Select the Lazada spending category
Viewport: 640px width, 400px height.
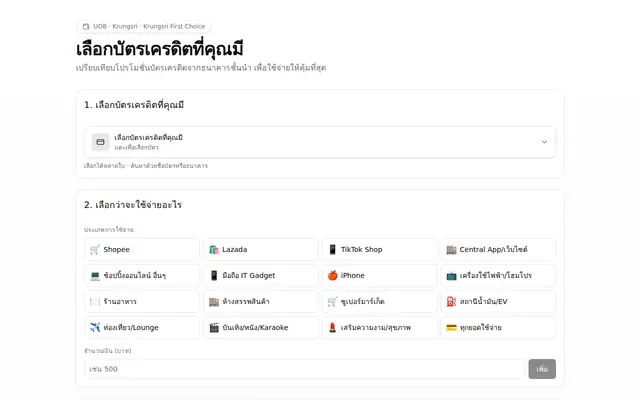pyautogui.click(x=261, y=249)
